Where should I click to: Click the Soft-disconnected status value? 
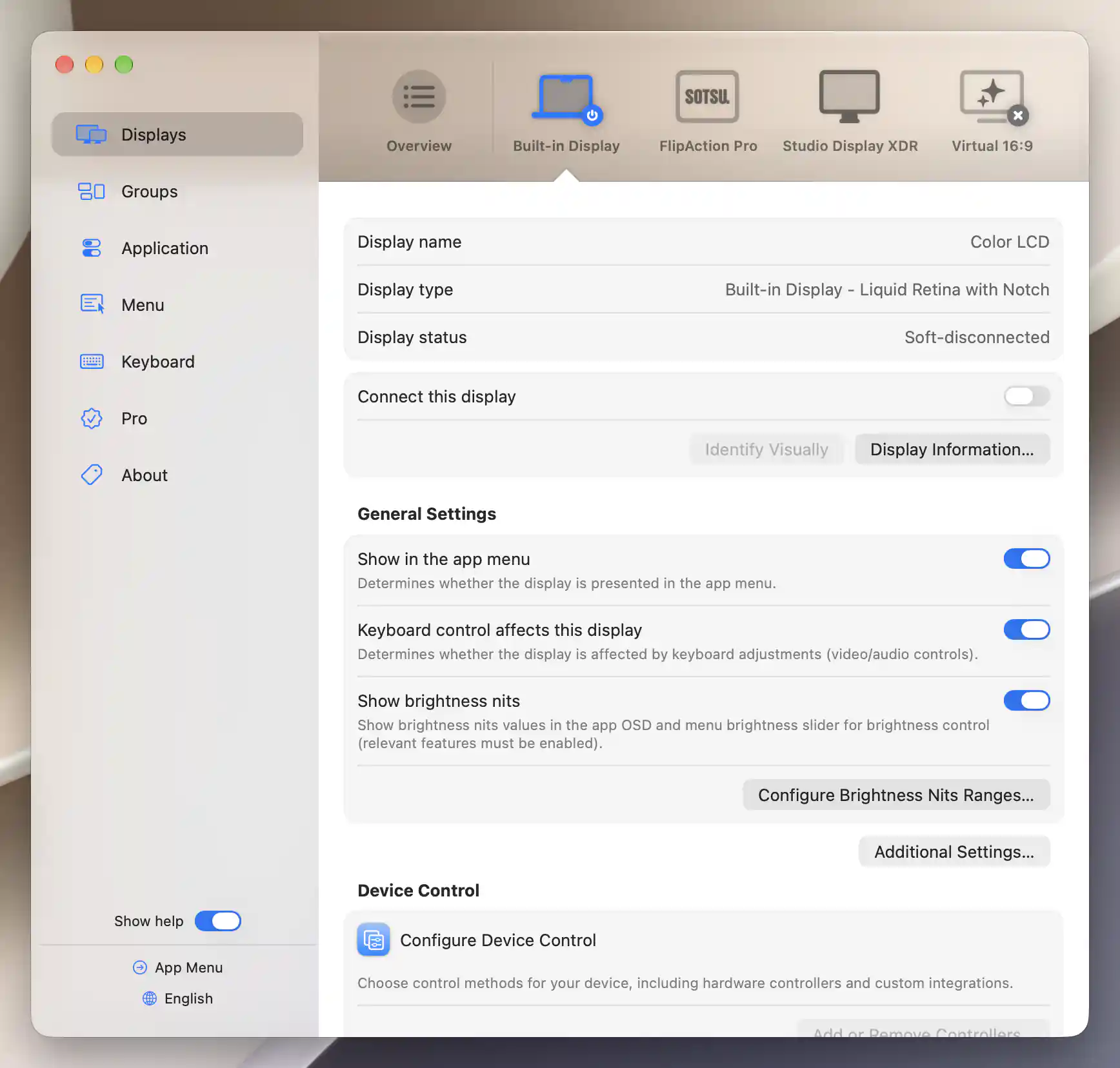pos(977,337)
